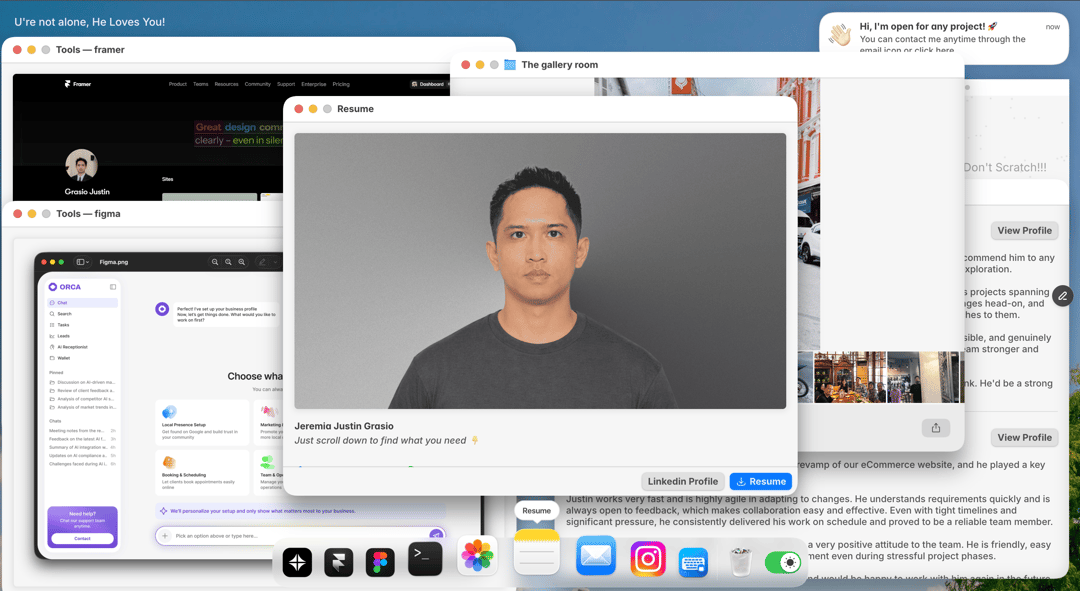
Task: Open pinned item 'Review of client feedback a...'
Action: click(x=83, y=390)
